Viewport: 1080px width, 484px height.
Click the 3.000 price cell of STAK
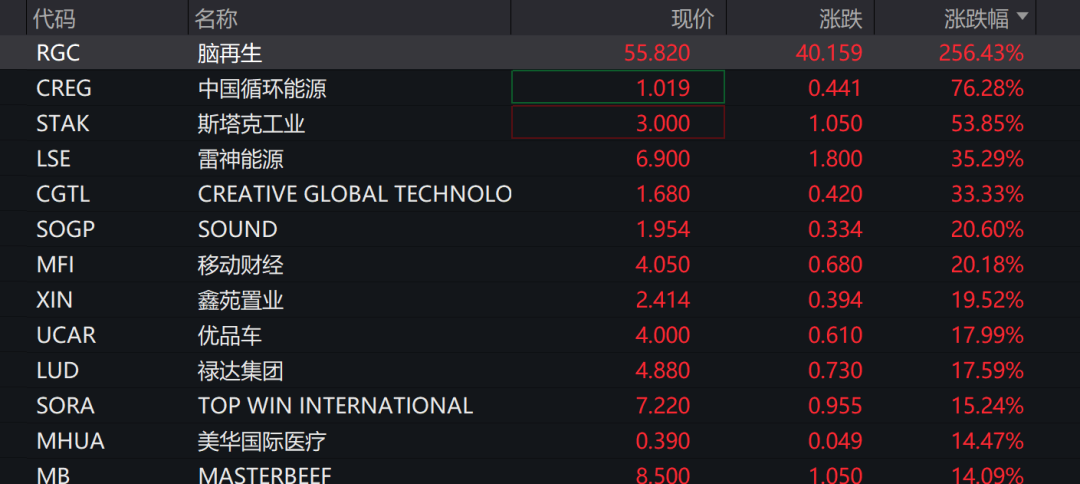pyautogui.click(x=618, y=123)
